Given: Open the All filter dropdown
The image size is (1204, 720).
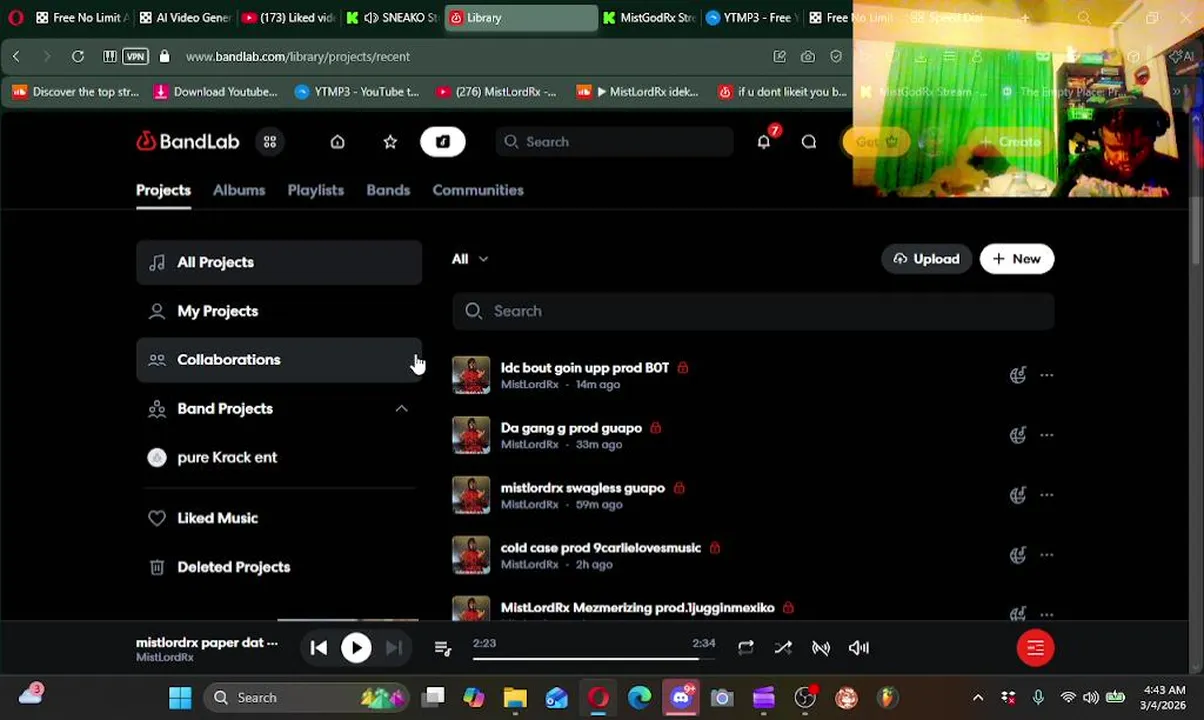Looking at the screenshot, I should click(x=470, y=259).
